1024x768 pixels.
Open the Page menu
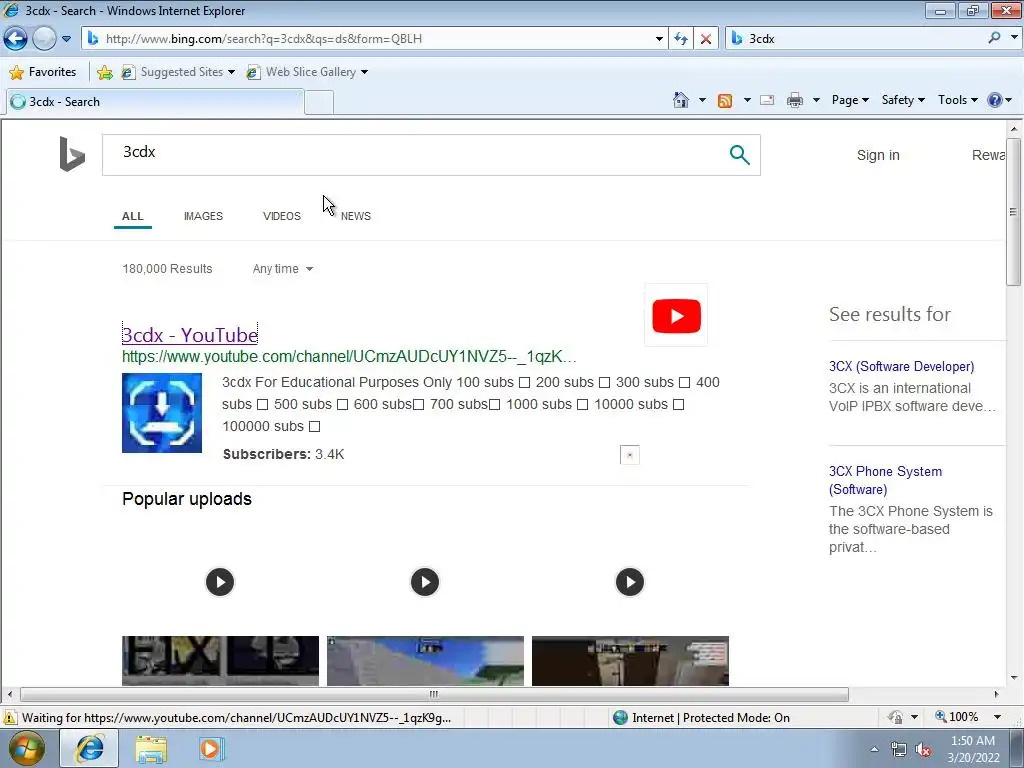point(850,100)
